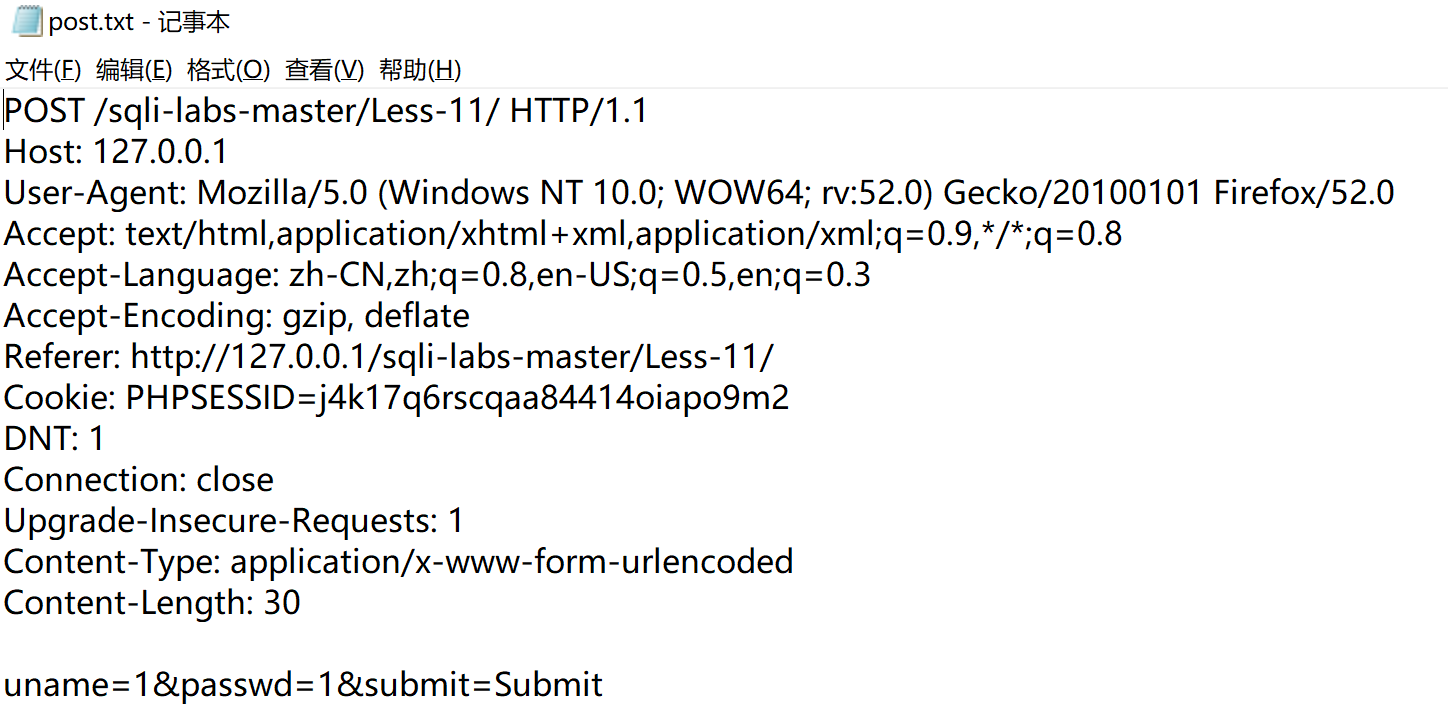This screenshot has width=1448, height=727.
Task: Click the Referer URL text
Action: coord(452,357)
